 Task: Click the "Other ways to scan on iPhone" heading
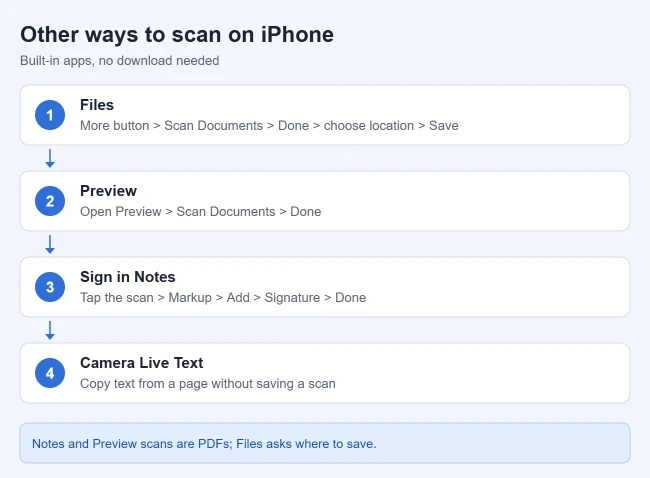(177, 34)
